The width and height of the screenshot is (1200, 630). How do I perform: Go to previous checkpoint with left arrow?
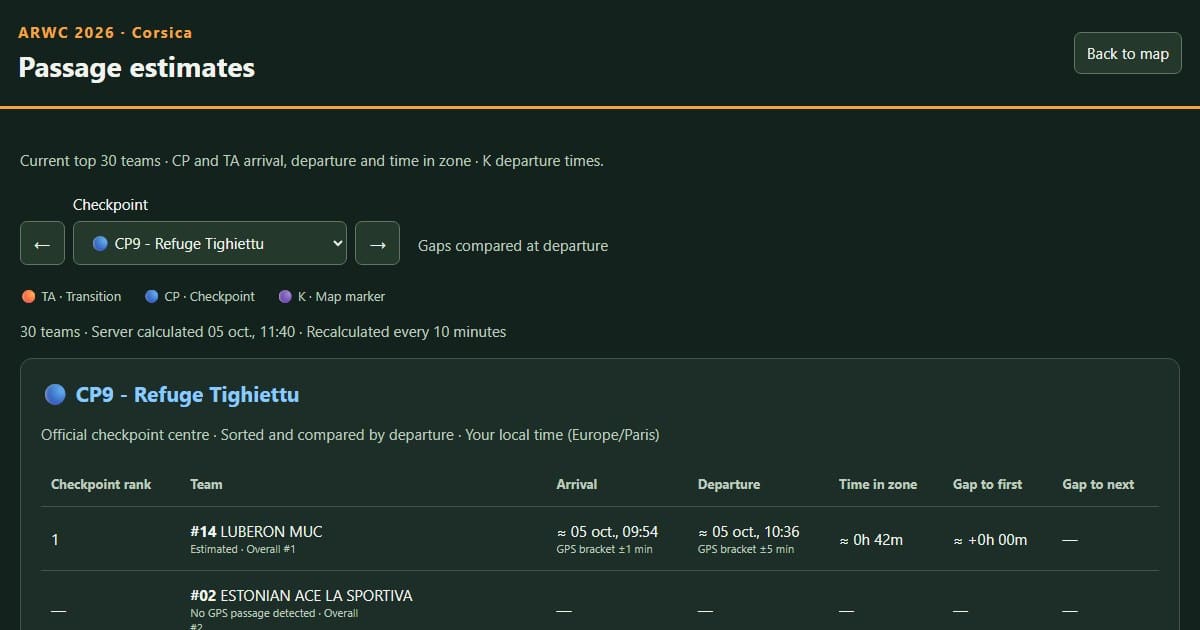click(42, 243)
